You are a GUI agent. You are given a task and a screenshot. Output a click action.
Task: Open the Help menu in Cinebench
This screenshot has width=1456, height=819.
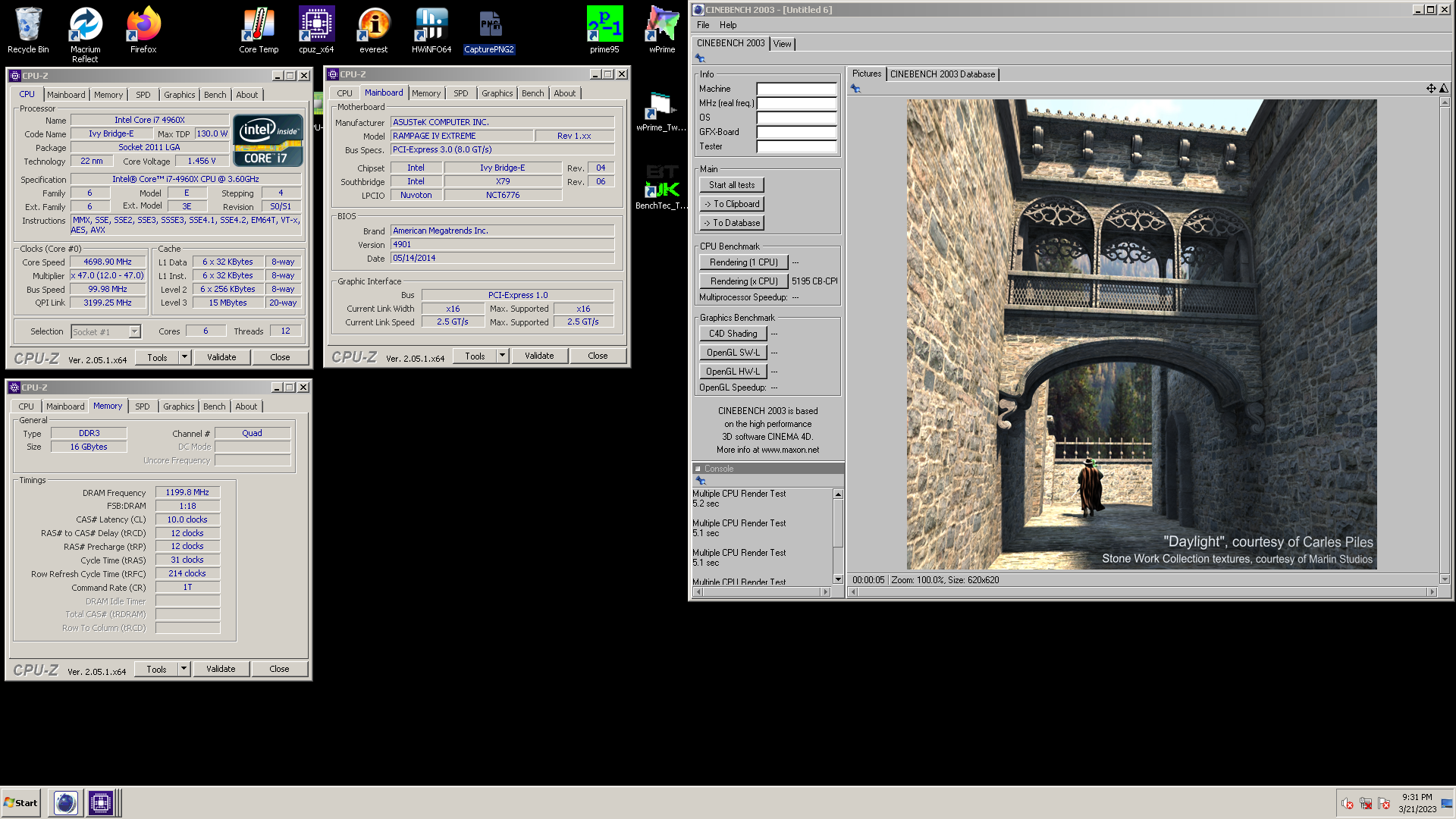tap(728, 25)
